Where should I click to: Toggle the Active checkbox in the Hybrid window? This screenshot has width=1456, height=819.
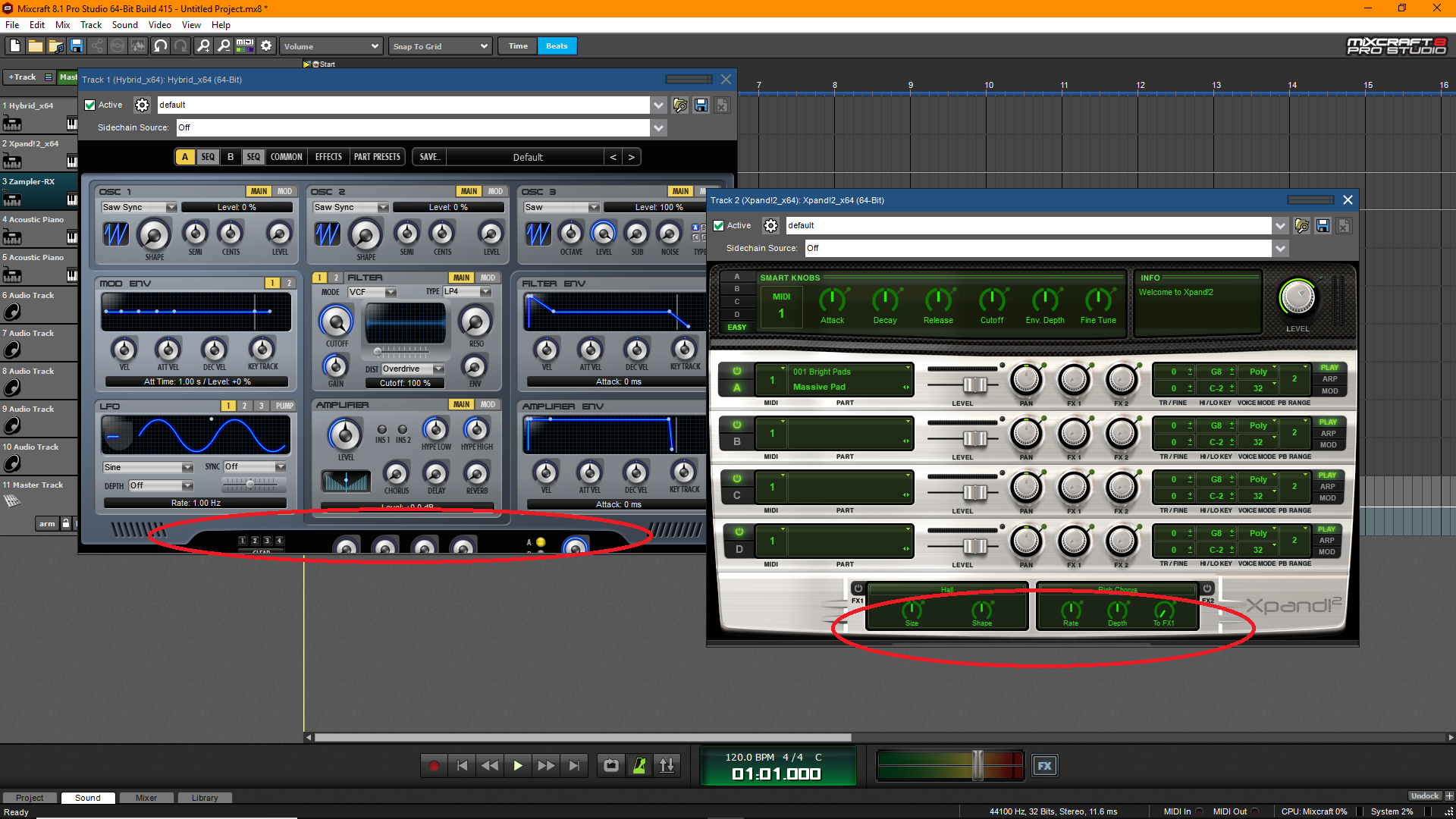coord(89,105)
